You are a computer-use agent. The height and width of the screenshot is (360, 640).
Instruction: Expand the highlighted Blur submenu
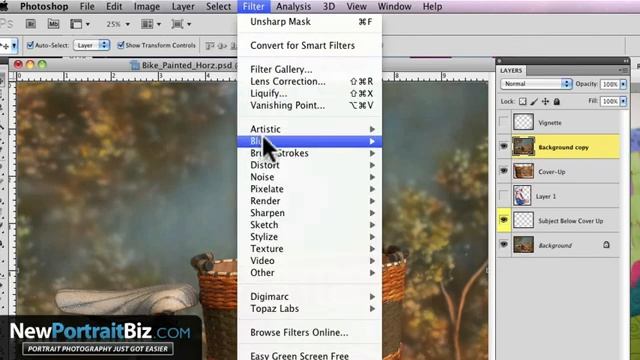pos(309,141)
